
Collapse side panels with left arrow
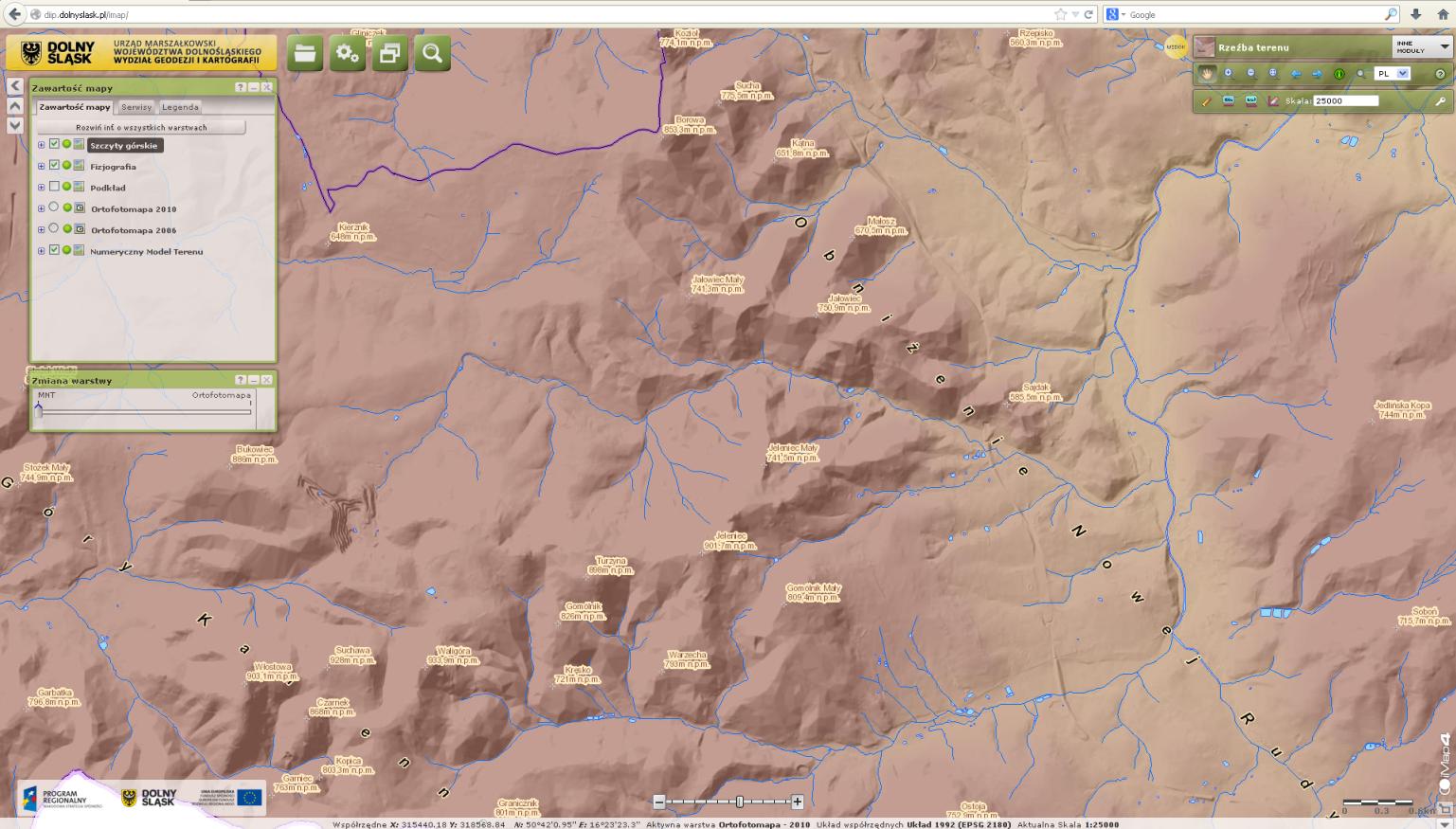(x=15, y=86)
